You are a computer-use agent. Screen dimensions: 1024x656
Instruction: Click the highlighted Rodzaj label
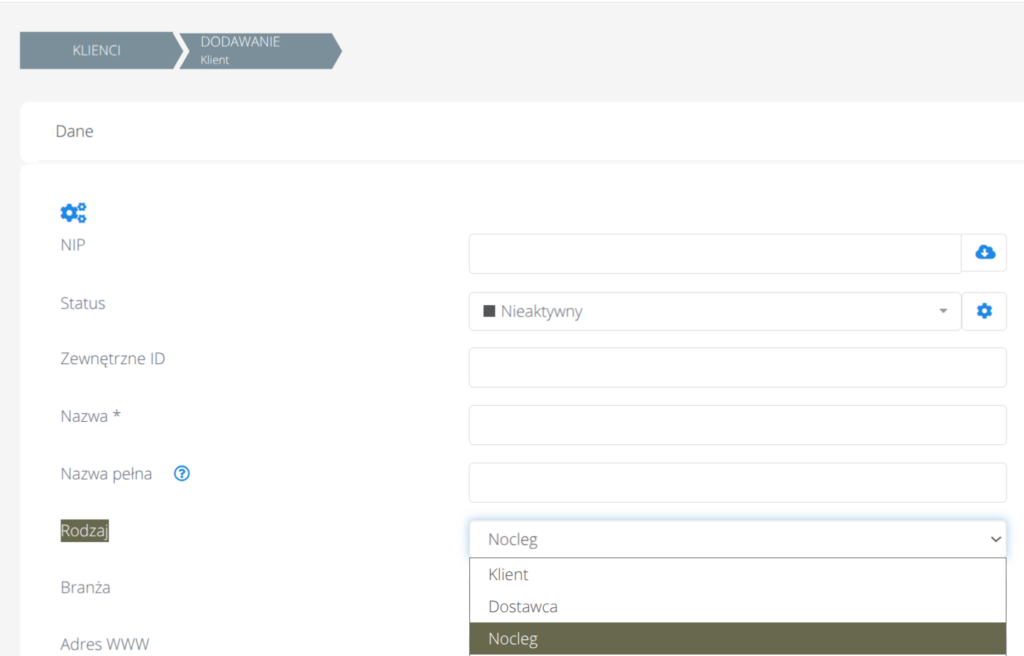[84, 531]
